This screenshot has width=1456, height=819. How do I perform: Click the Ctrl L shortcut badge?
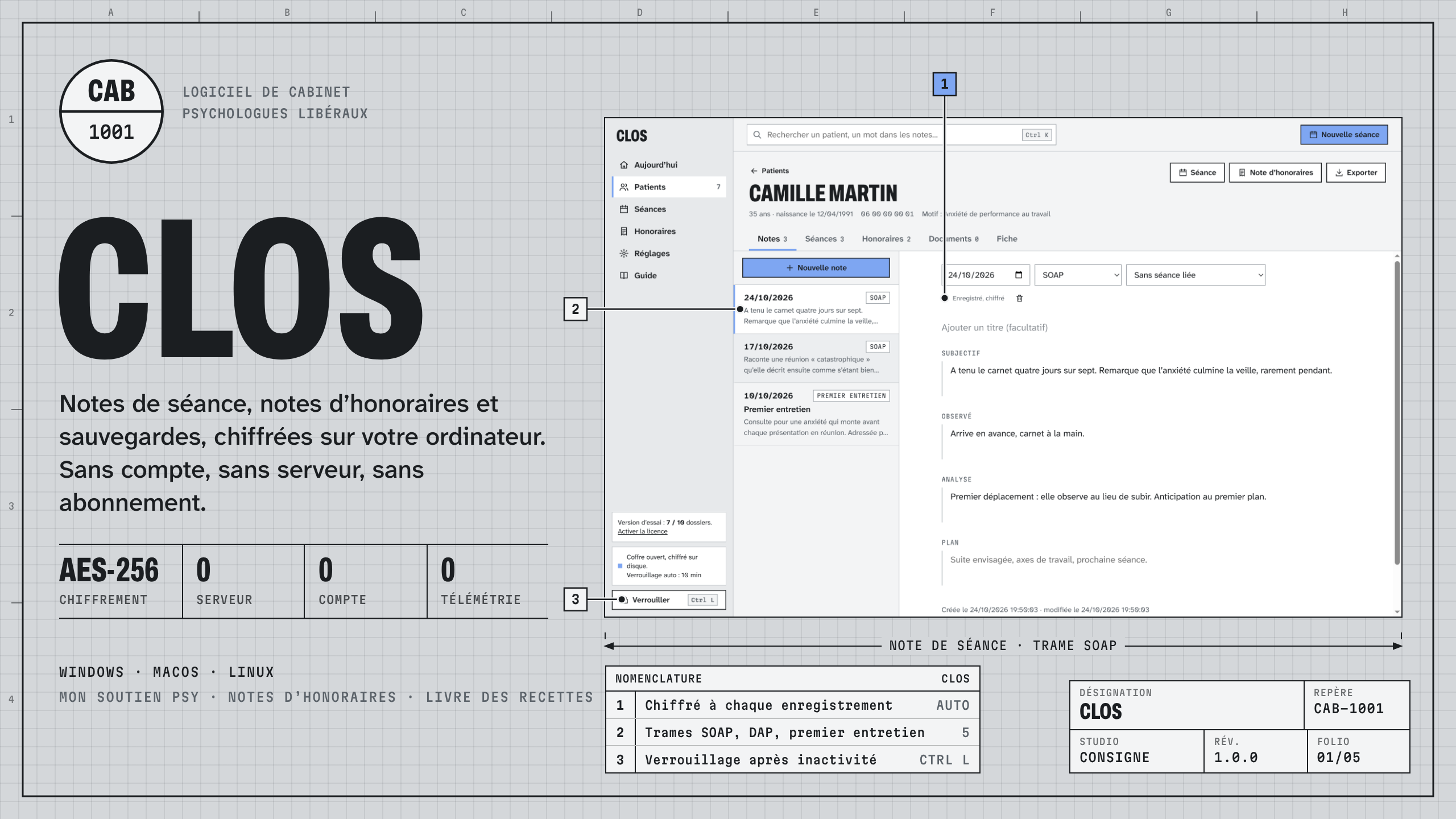click(703, 600)
